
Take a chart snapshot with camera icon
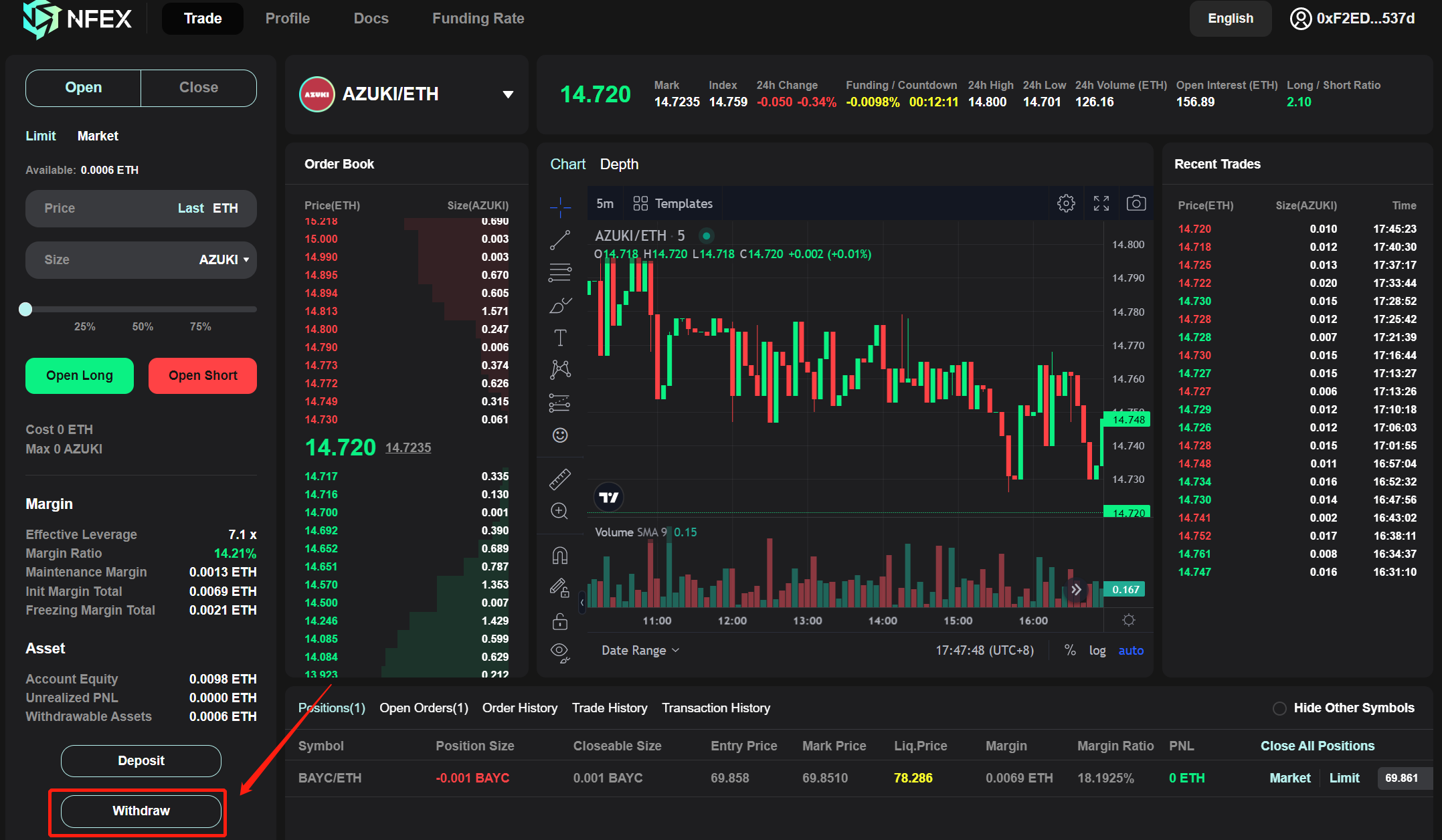[x=1136, y=203]
